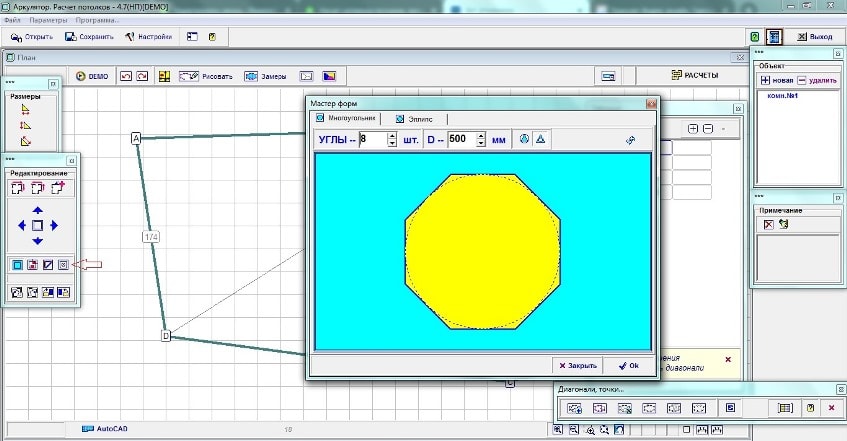Click into the D diameter input field
This screenshot has width=847, height=441.
point(460,140)
